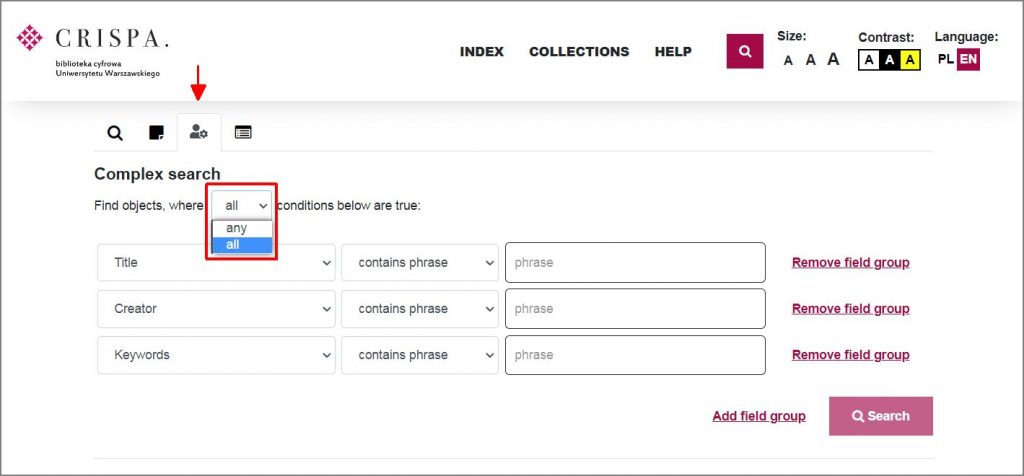Click the phrase input for Creator row
Screen dimensions: 1024x476
tap(635, 309)
